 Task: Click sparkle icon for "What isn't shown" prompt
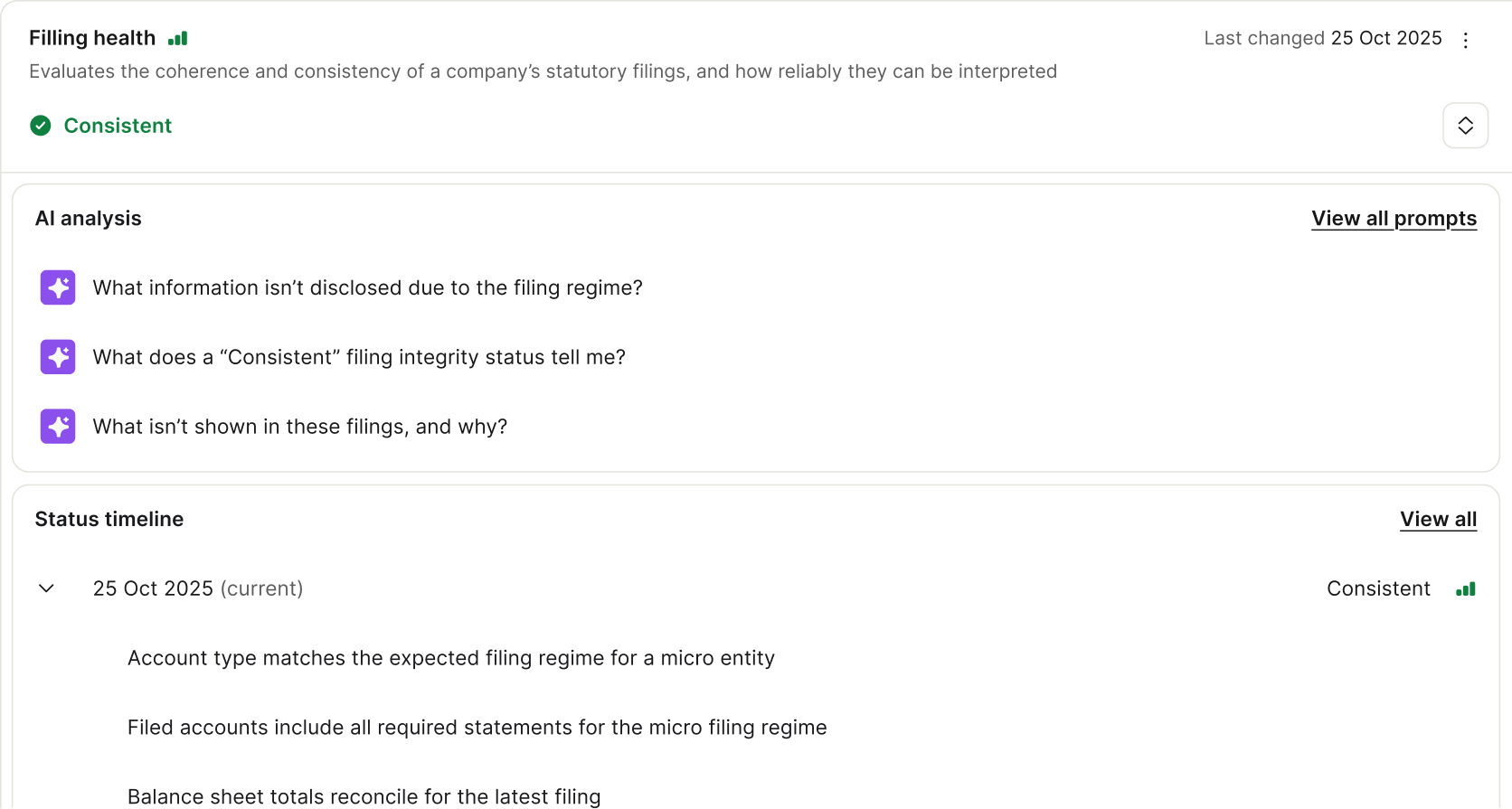coord(58,427)
